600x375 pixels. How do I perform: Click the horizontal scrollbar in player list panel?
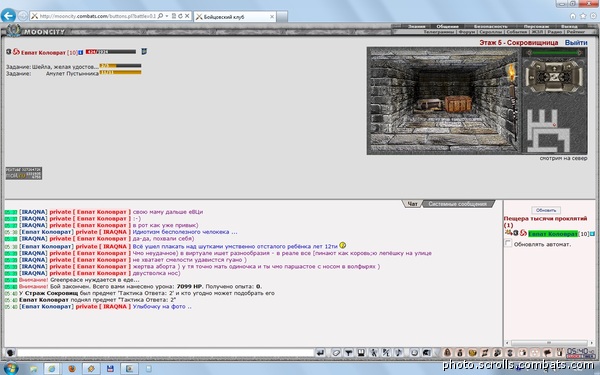549,342
